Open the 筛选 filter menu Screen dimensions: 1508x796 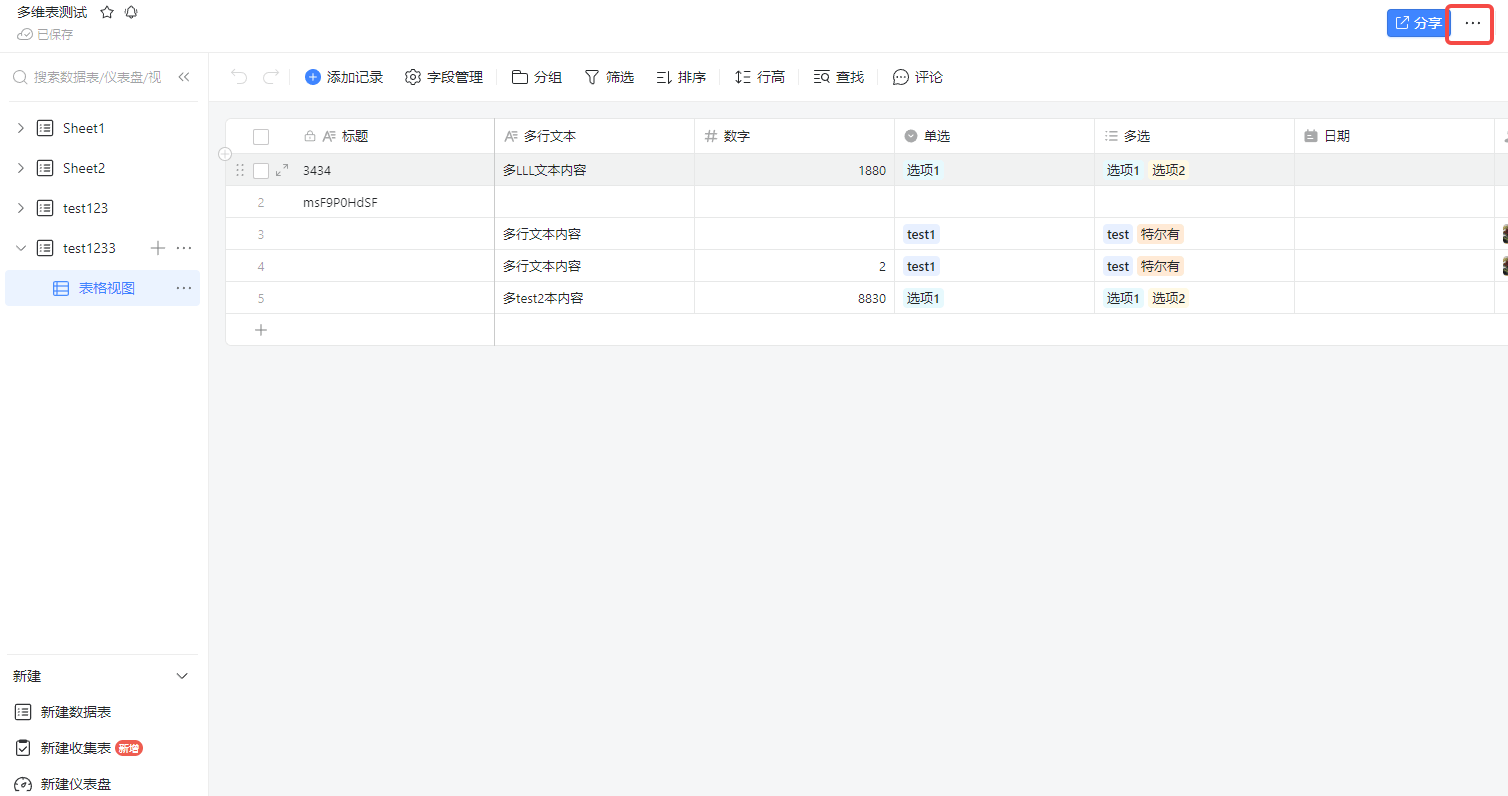[609, 77]
